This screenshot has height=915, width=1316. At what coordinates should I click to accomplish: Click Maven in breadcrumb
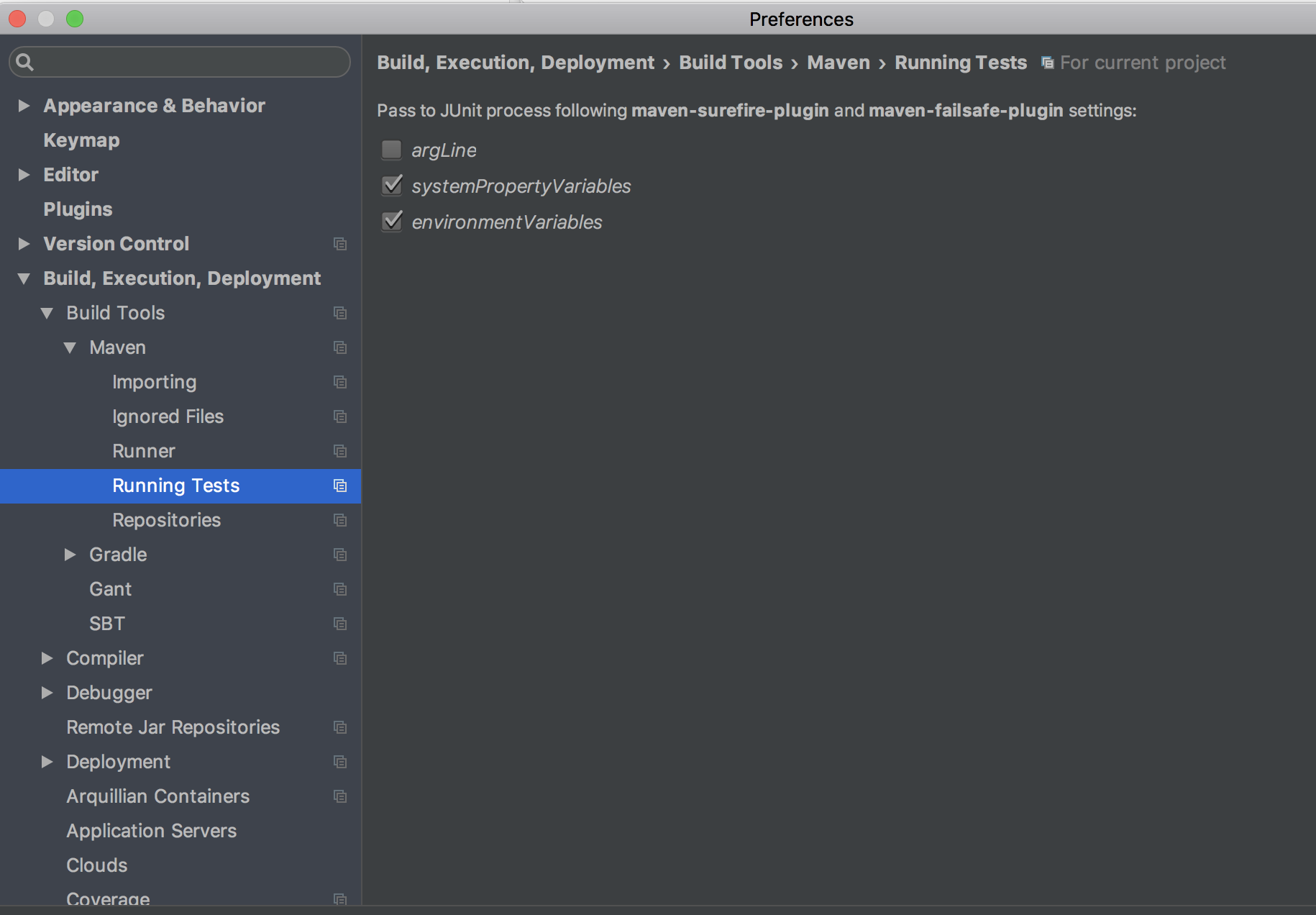(x=839, y=63)
